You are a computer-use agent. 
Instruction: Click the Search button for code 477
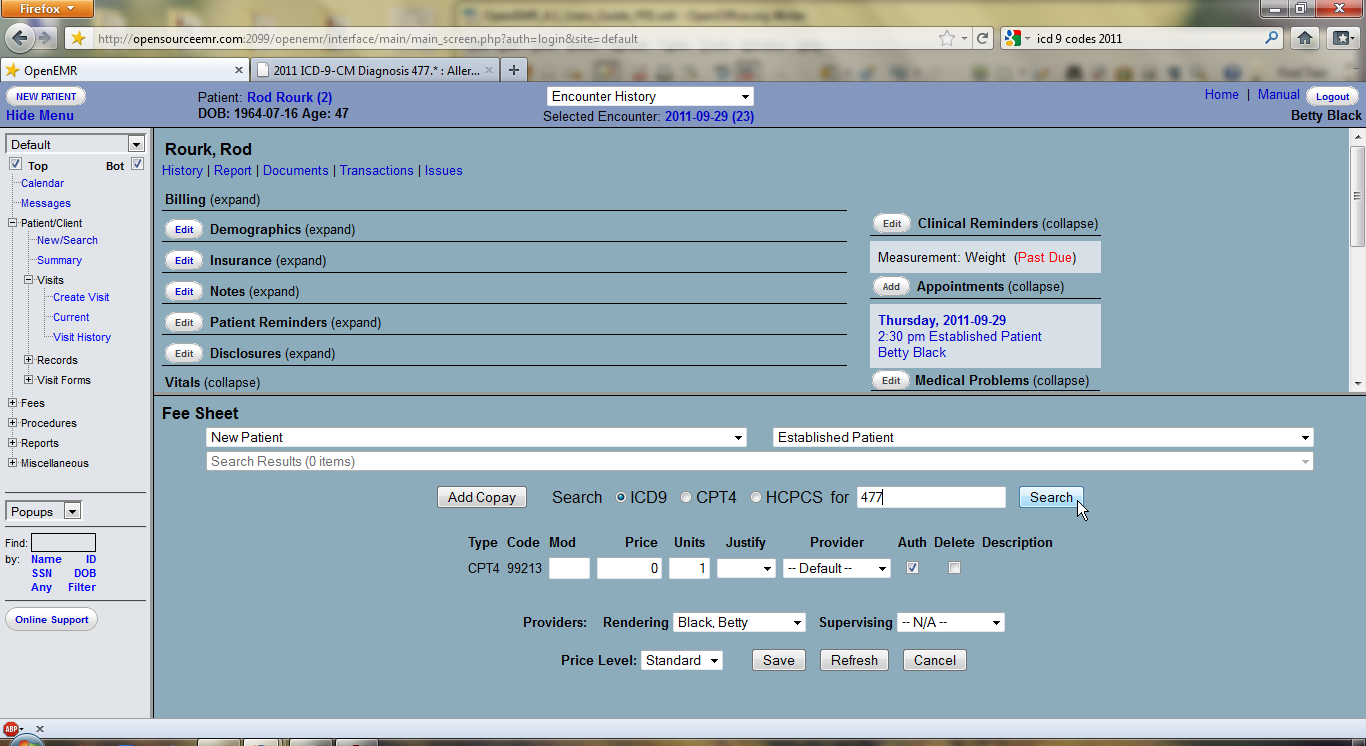coord(1050,497)
